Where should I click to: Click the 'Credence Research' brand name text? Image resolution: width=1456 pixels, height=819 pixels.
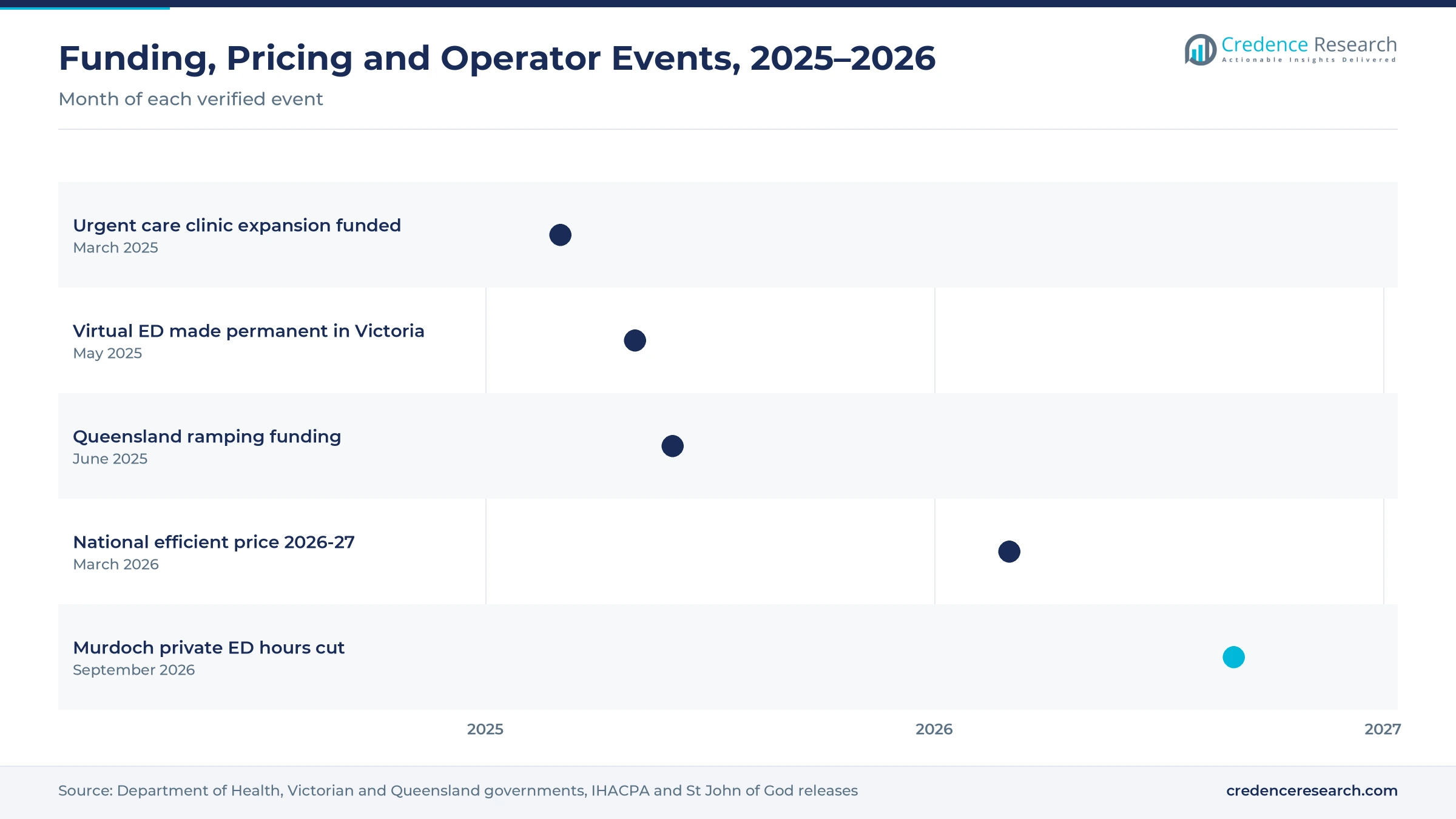pyautogui.click(x=1309, y=44)
